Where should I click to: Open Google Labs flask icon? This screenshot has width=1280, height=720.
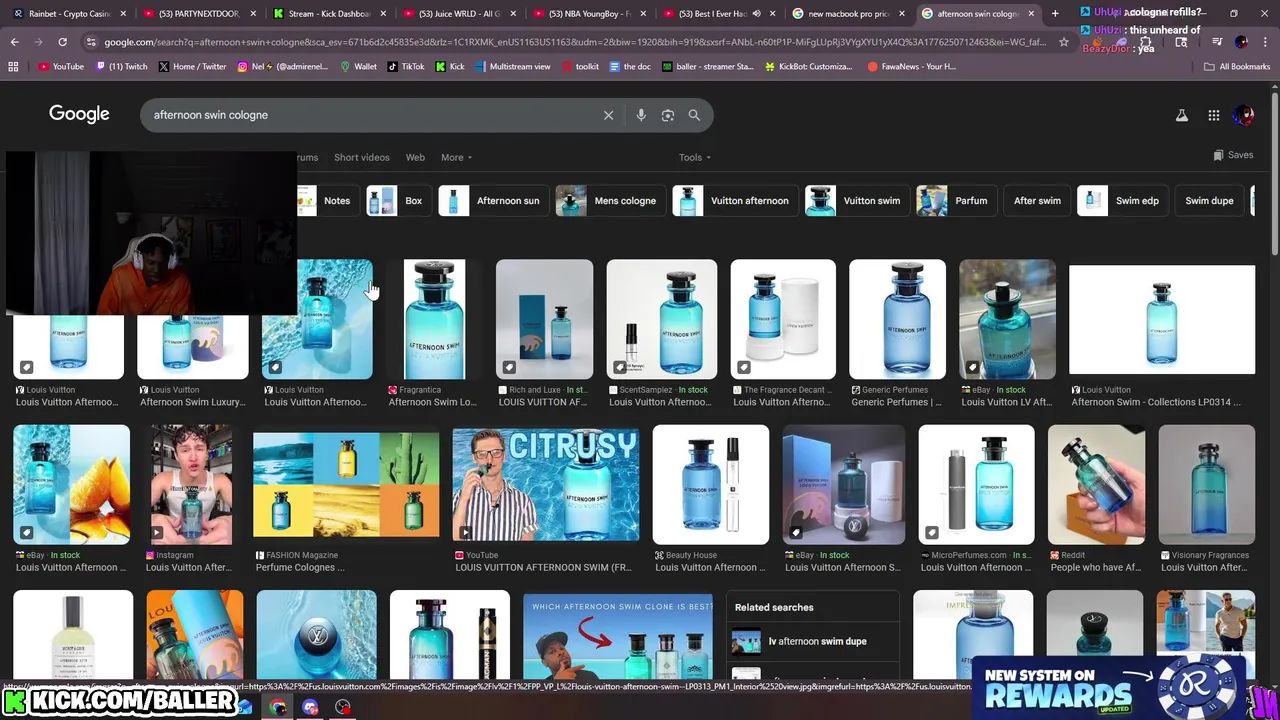click(x=1182, y=115)
